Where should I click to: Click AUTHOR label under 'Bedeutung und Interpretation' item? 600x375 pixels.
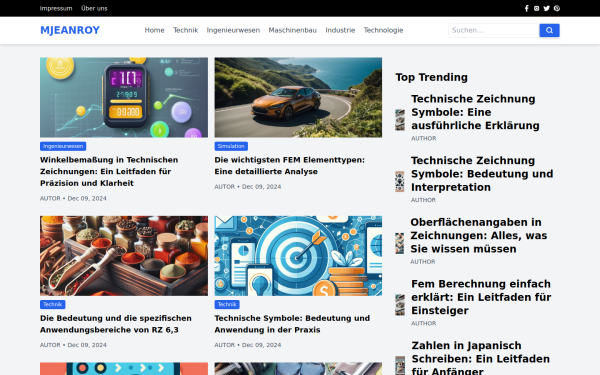click(424, 200)
